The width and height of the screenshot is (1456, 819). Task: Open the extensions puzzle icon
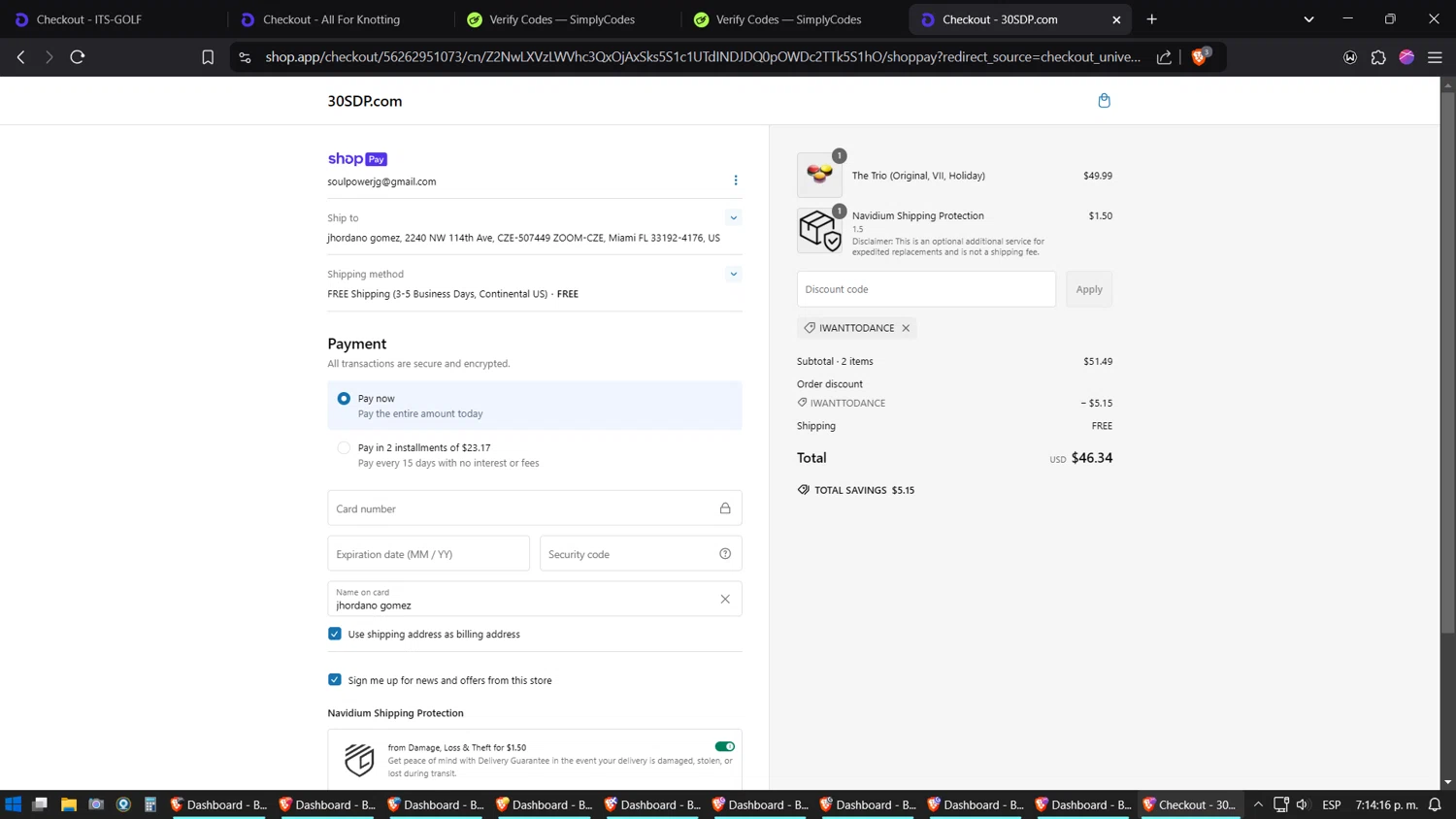[1378, 57]
